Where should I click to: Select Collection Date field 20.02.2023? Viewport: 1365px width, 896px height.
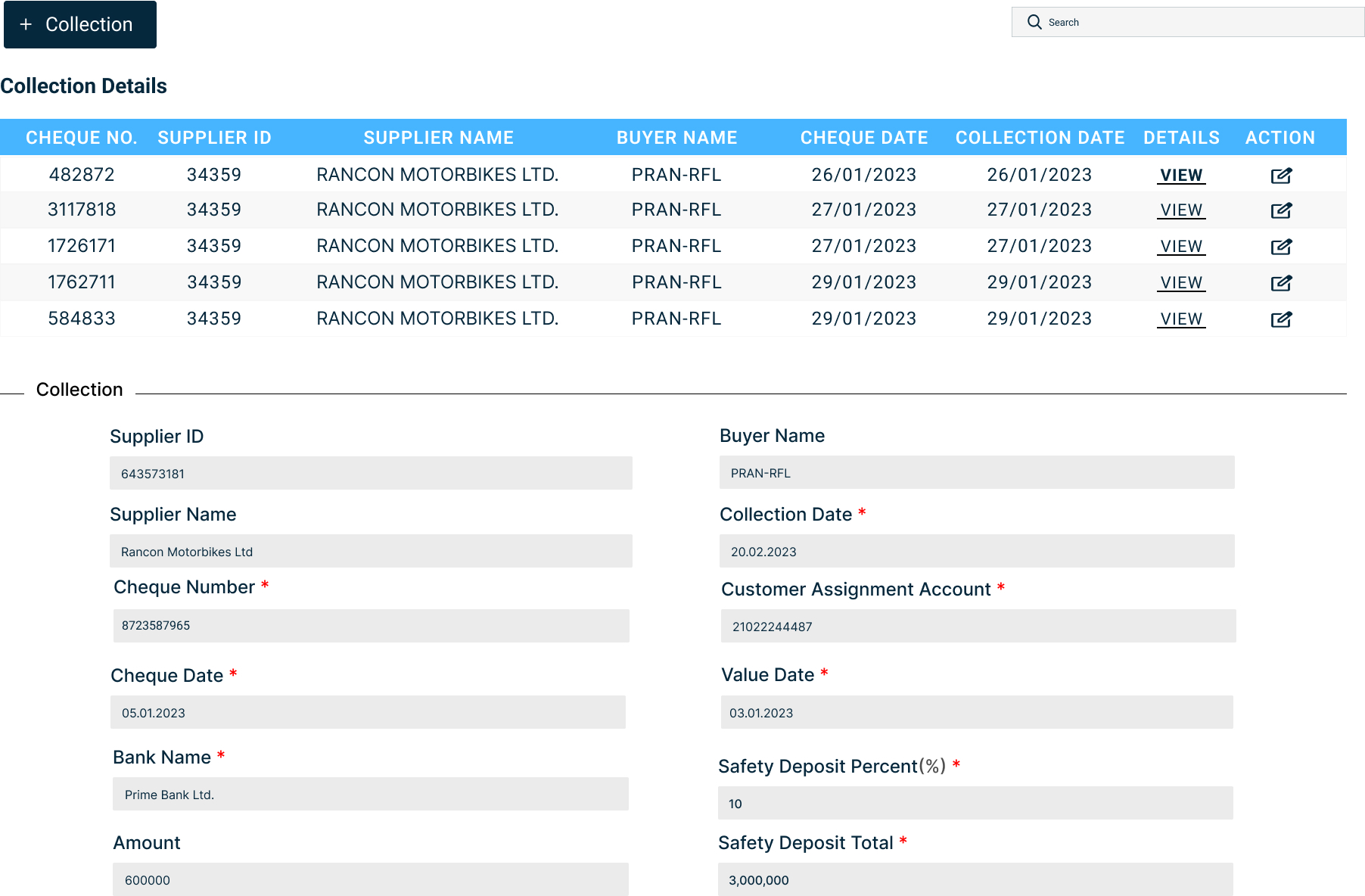pyautogui.click(x=977, y=551)
